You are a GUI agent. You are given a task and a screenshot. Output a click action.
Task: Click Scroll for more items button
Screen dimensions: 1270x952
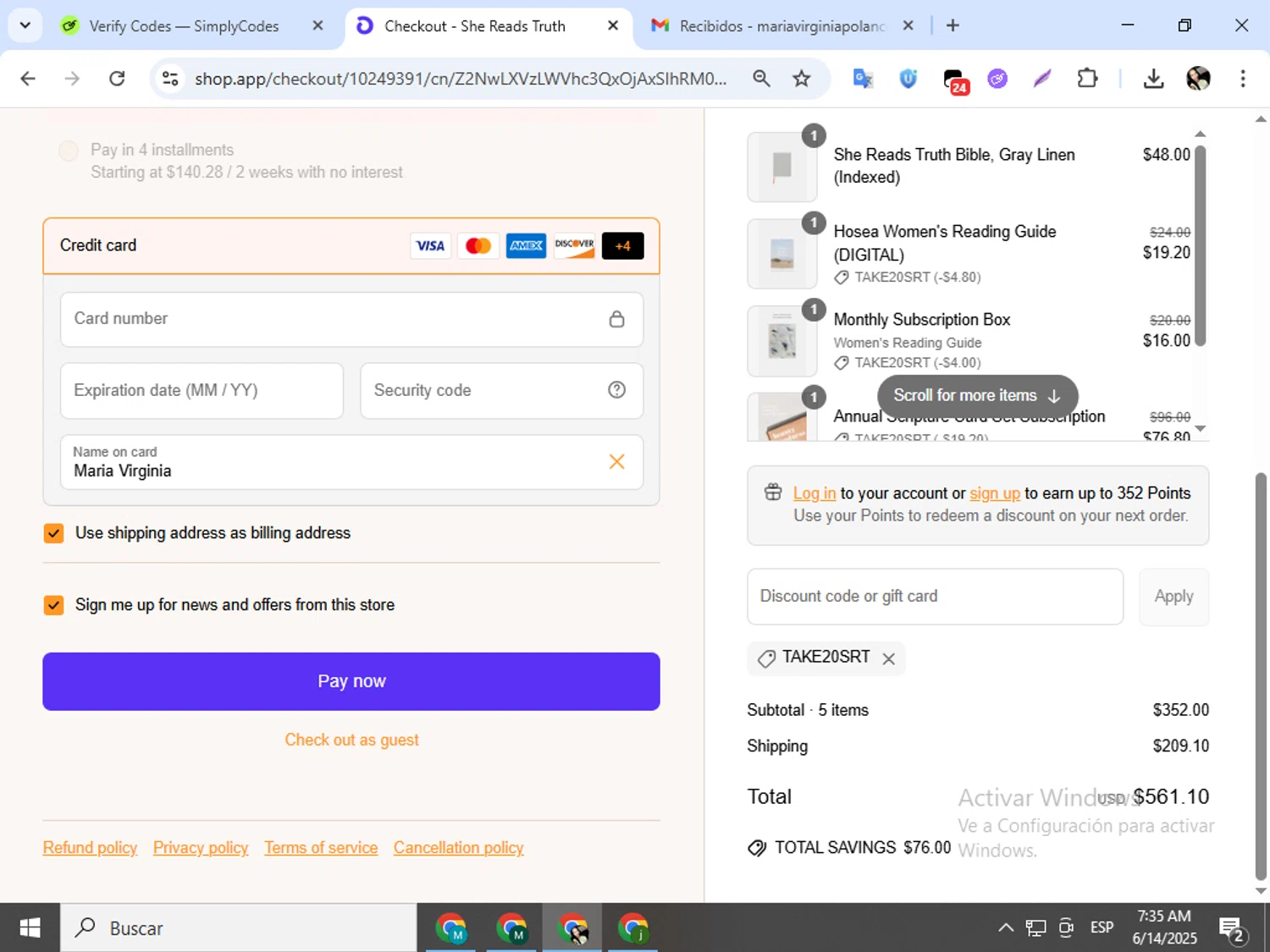coord(977,395)
